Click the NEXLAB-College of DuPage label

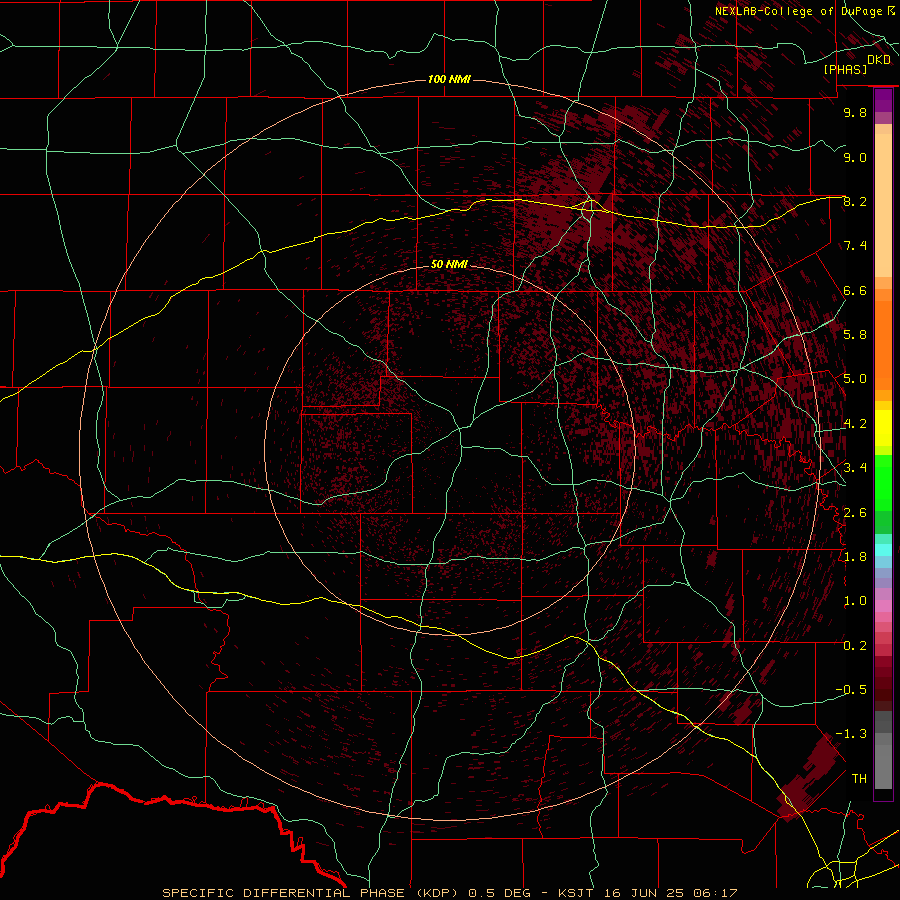[x=800, y=11]
